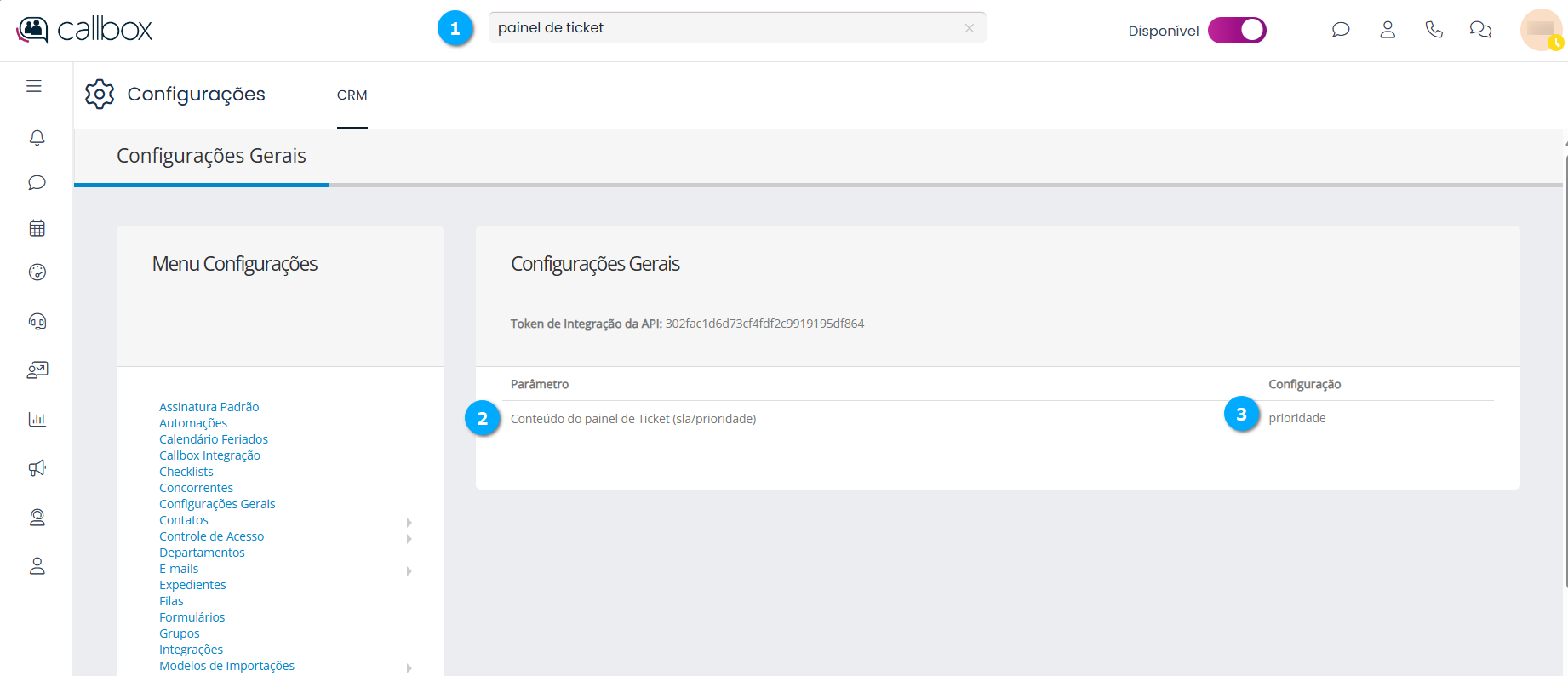Select the CRM tab
Image resolution: width=1568 pixels, height=676 pixels.
[352, 95]
